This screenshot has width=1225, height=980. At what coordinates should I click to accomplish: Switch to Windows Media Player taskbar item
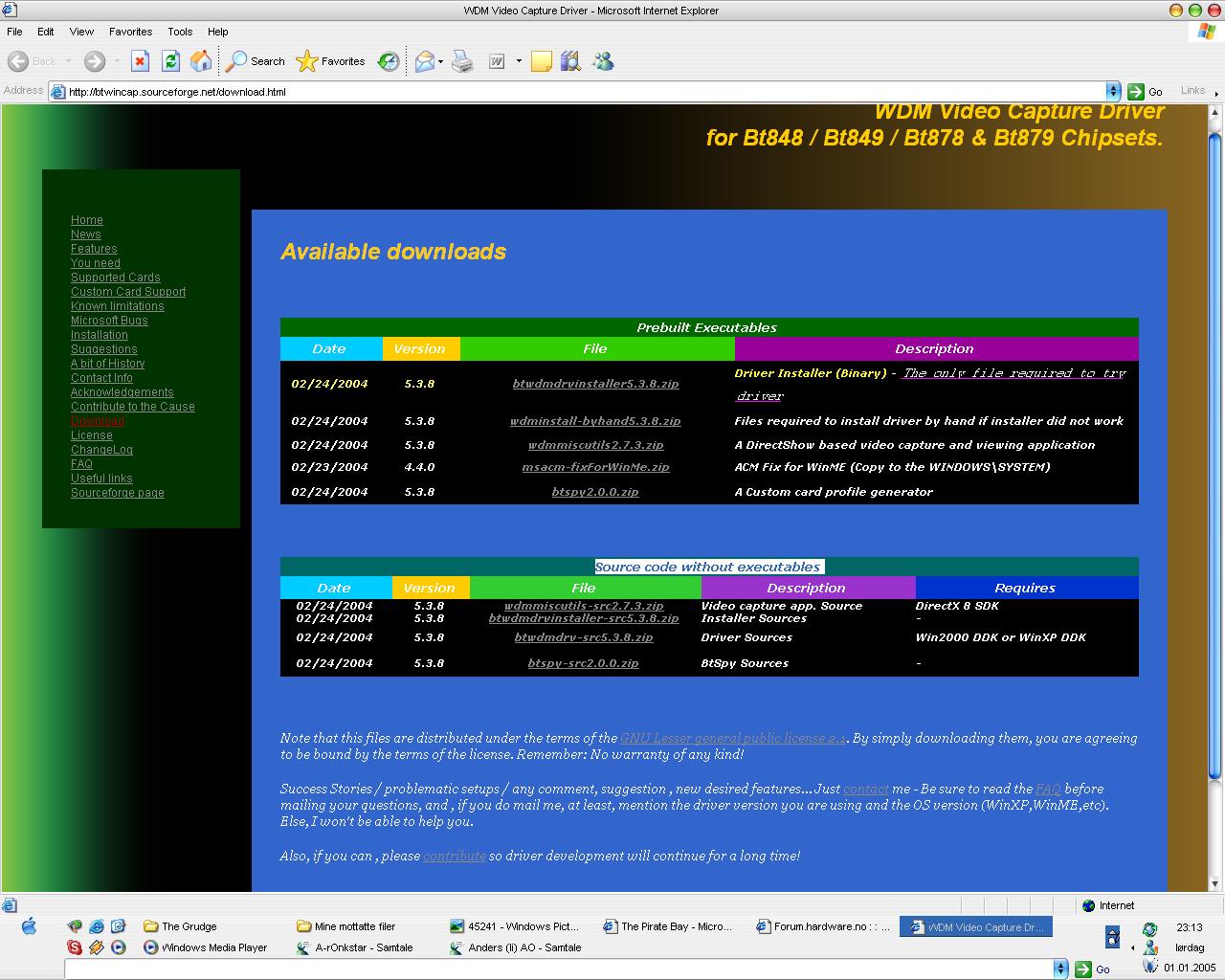click(x=206, y=947)
